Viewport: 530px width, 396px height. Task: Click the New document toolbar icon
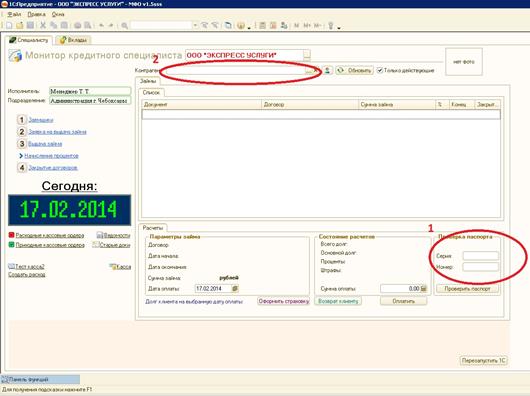pyautogui.click(x=9, y=25)
